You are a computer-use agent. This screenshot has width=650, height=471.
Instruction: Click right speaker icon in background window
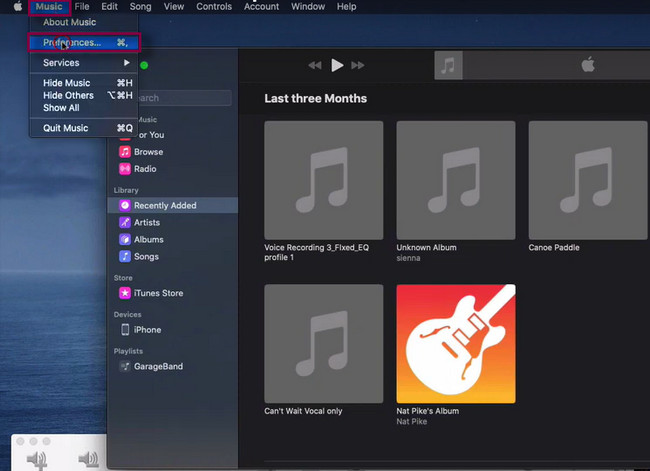point(88,459)
